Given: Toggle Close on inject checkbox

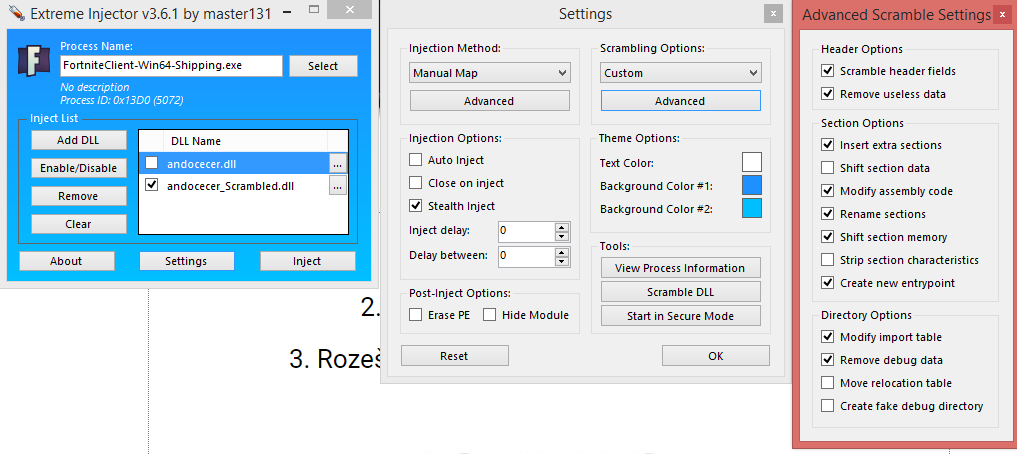Looking at the screenshot, I should coord(416,183).
